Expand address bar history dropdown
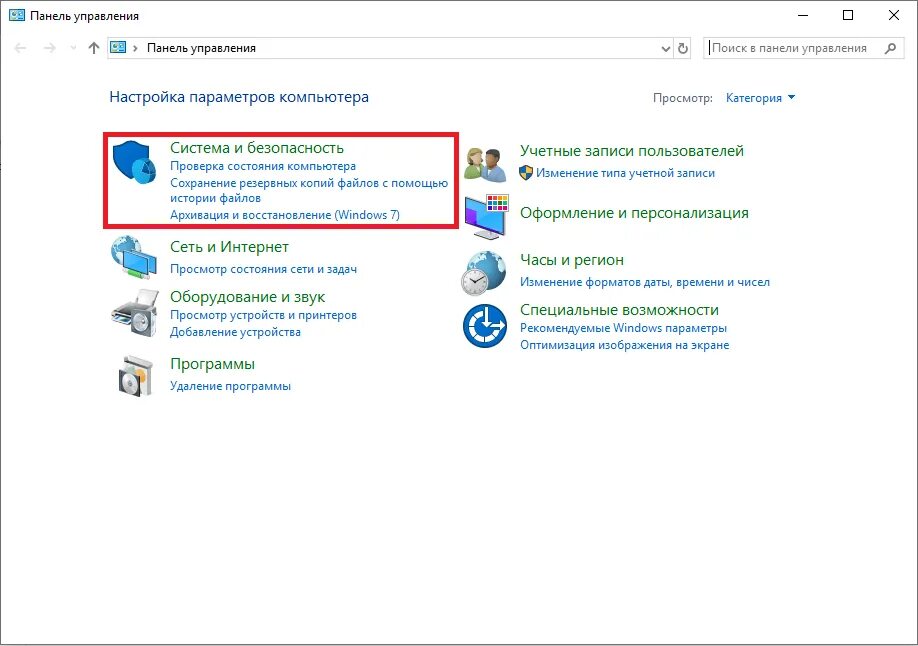 666,49
